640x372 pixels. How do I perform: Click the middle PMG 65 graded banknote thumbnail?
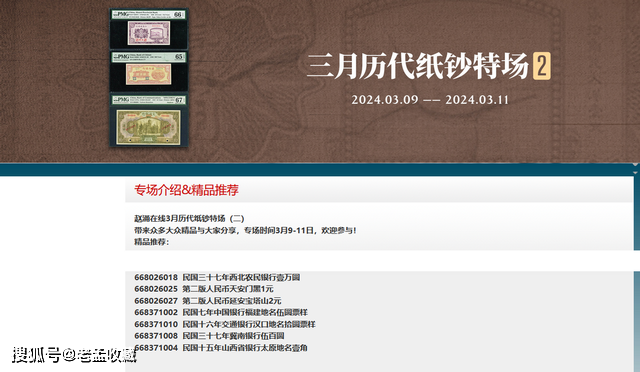click(x=149, y=71)
